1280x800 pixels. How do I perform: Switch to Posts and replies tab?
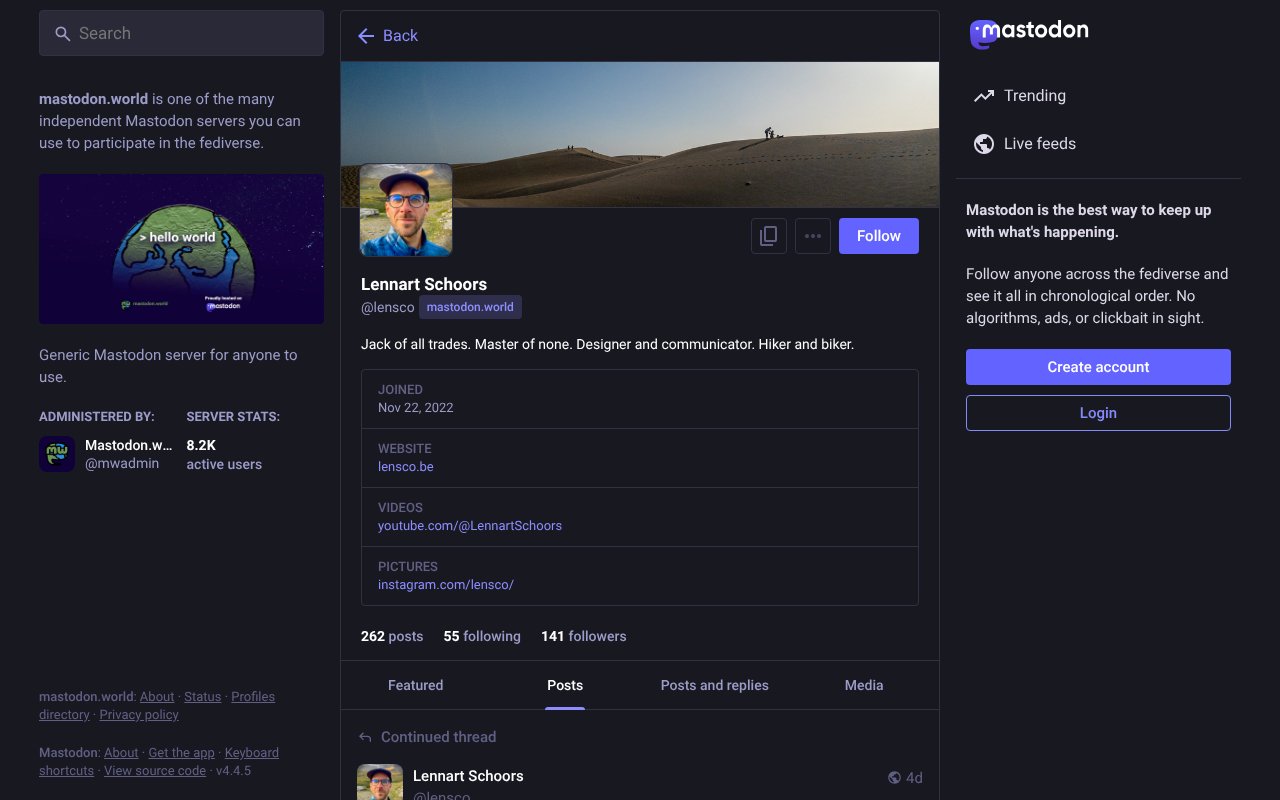pyautogui.click(x=714, y=685)
